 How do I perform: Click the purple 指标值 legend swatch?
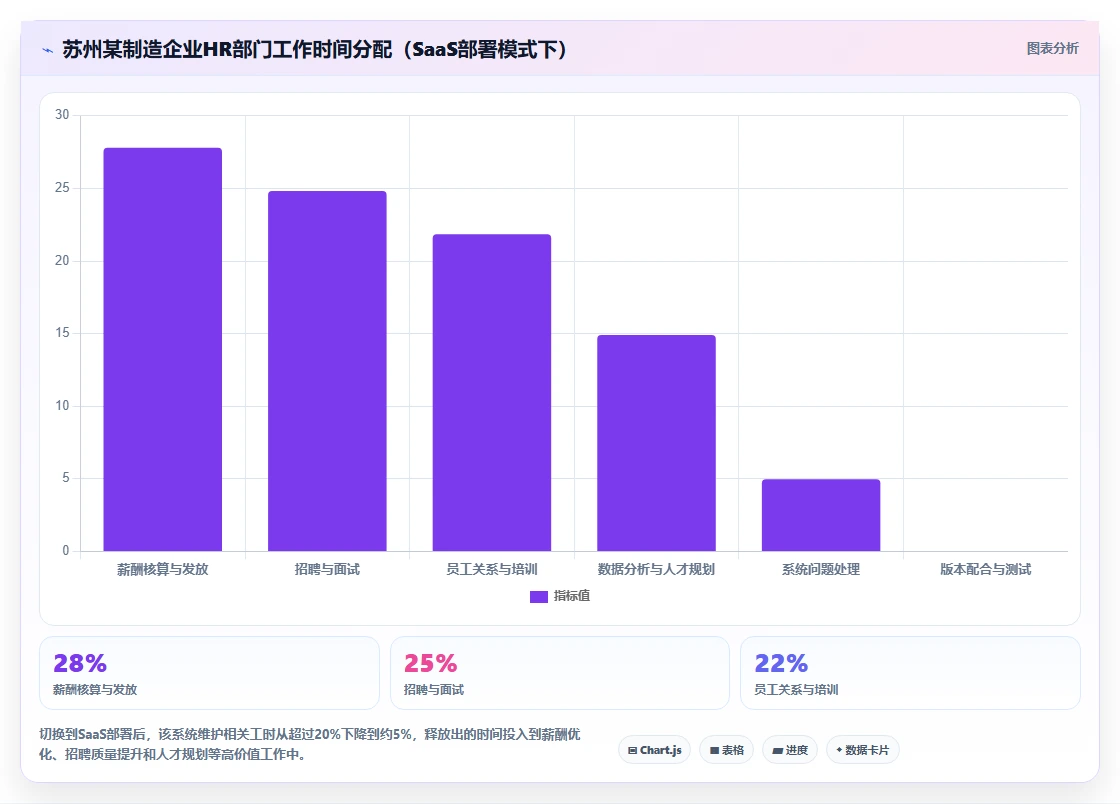click(539, 597)
